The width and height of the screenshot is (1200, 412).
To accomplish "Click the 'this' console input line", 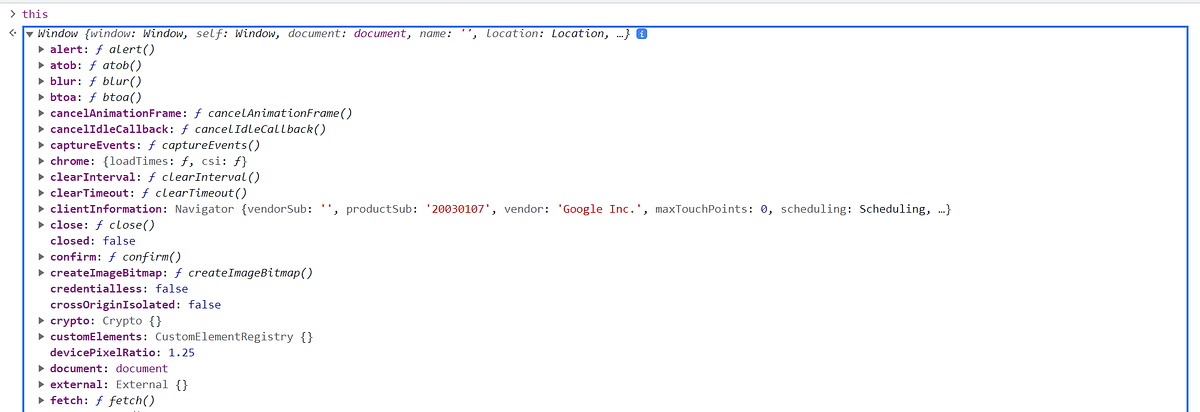I will pyautogui.click(x=34, y=14).
